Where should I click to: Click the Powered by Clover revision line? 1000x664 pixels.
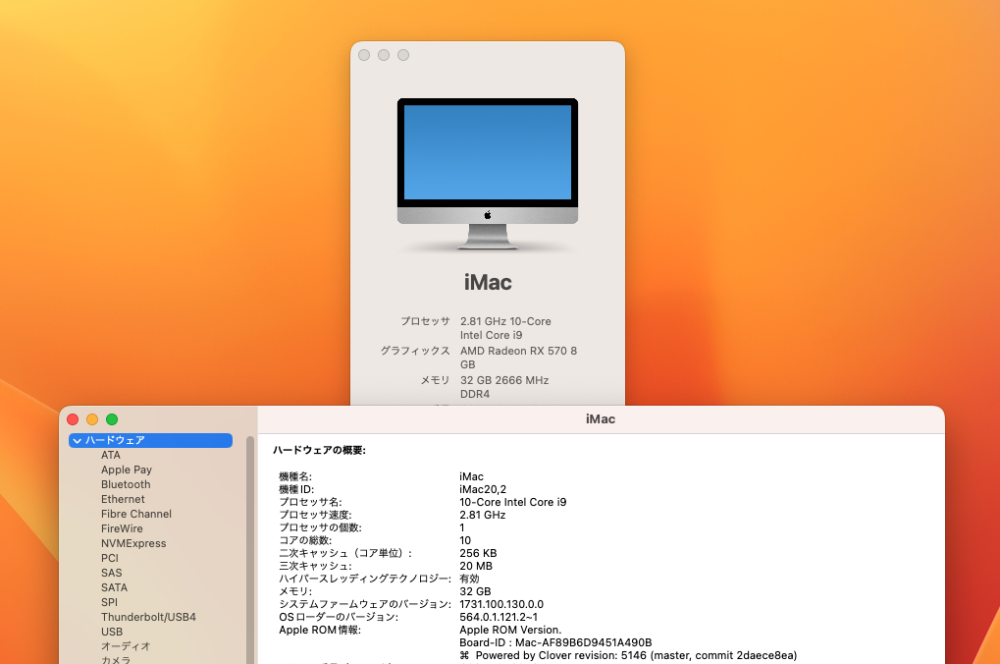click(x=628, y=655)
